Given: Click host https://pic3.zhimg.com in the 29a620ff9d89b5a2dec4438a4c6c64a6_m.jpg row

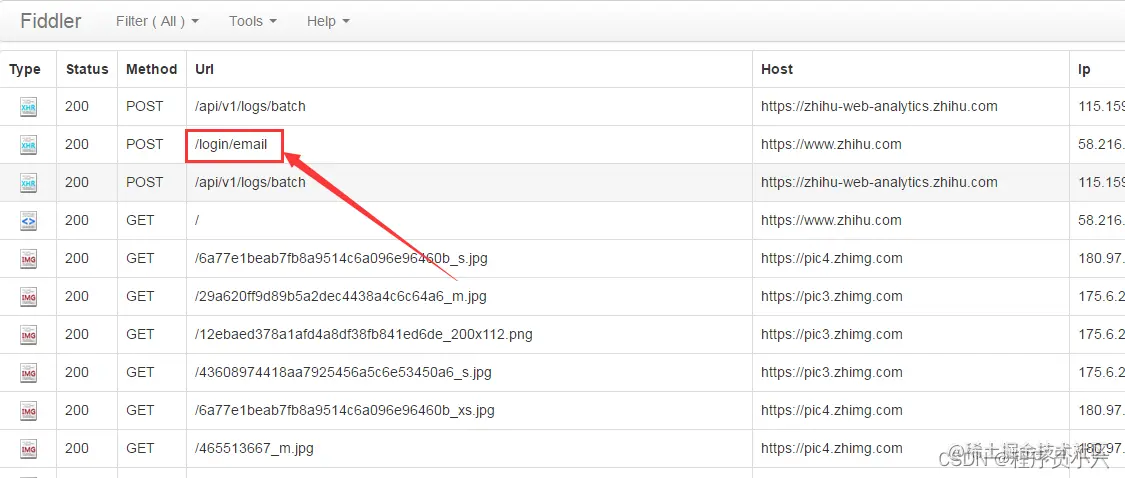Looking at the screenshot, I should [x=832, y=296].
